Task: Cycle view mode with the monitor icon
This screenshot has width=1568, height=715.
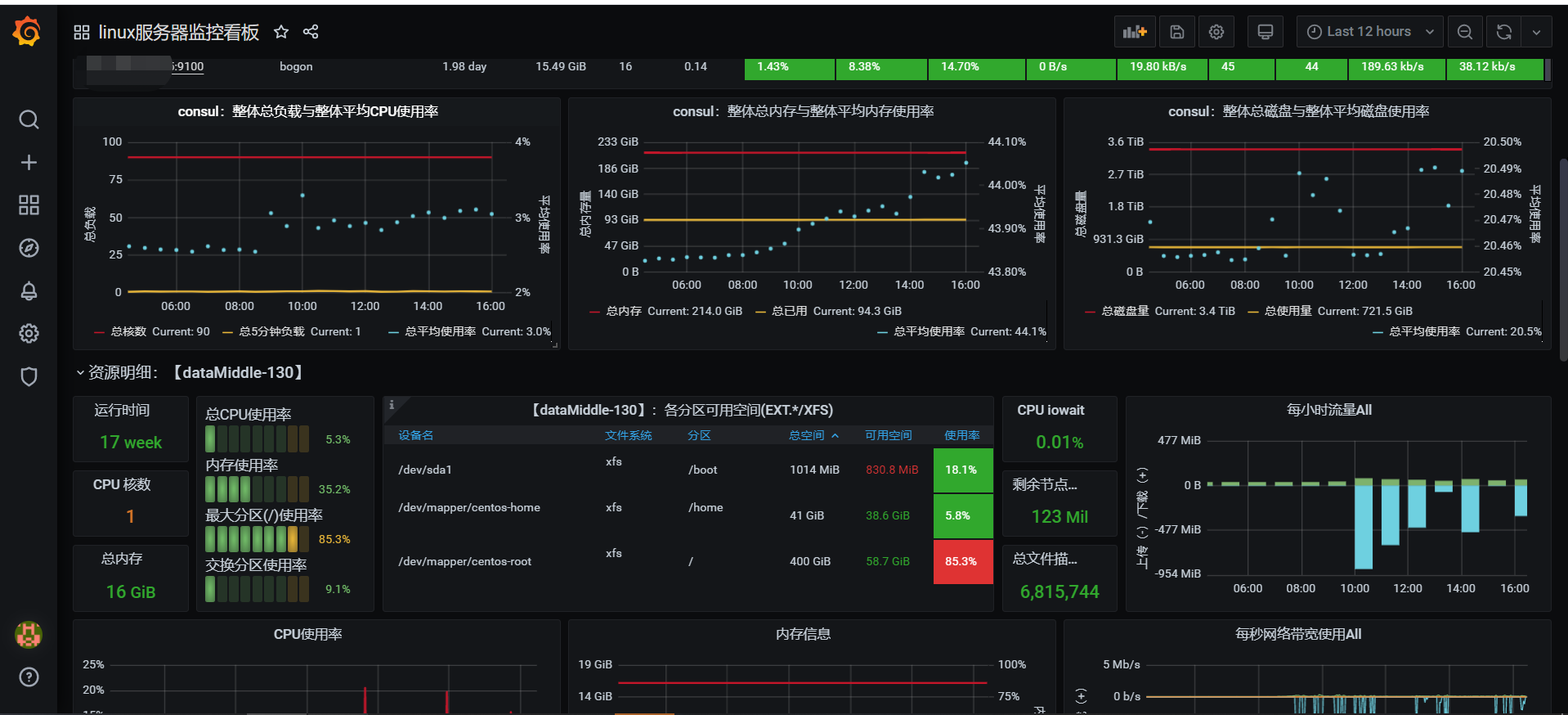Action: coord(1265,32)
